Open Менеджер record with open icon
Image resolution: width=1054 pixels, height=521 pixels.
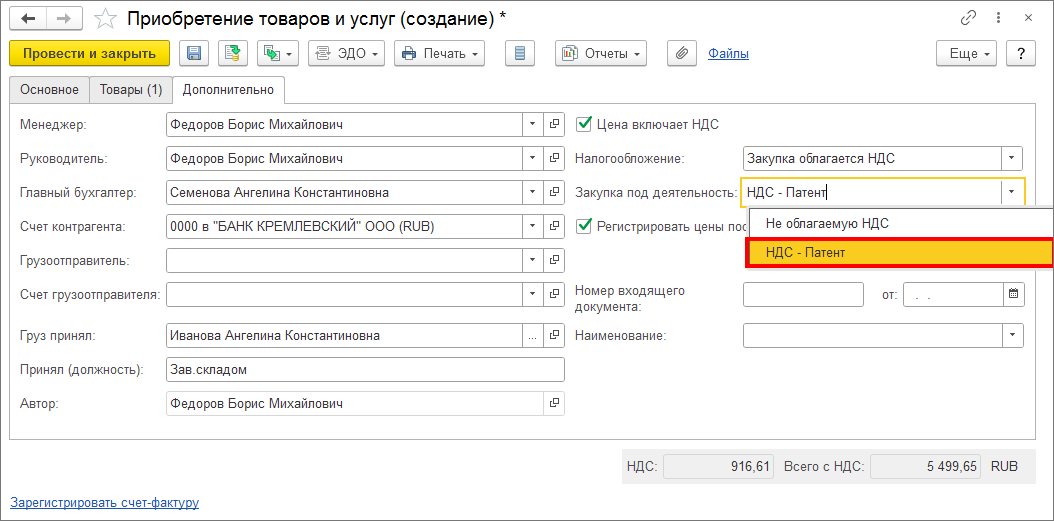[554, 125]
